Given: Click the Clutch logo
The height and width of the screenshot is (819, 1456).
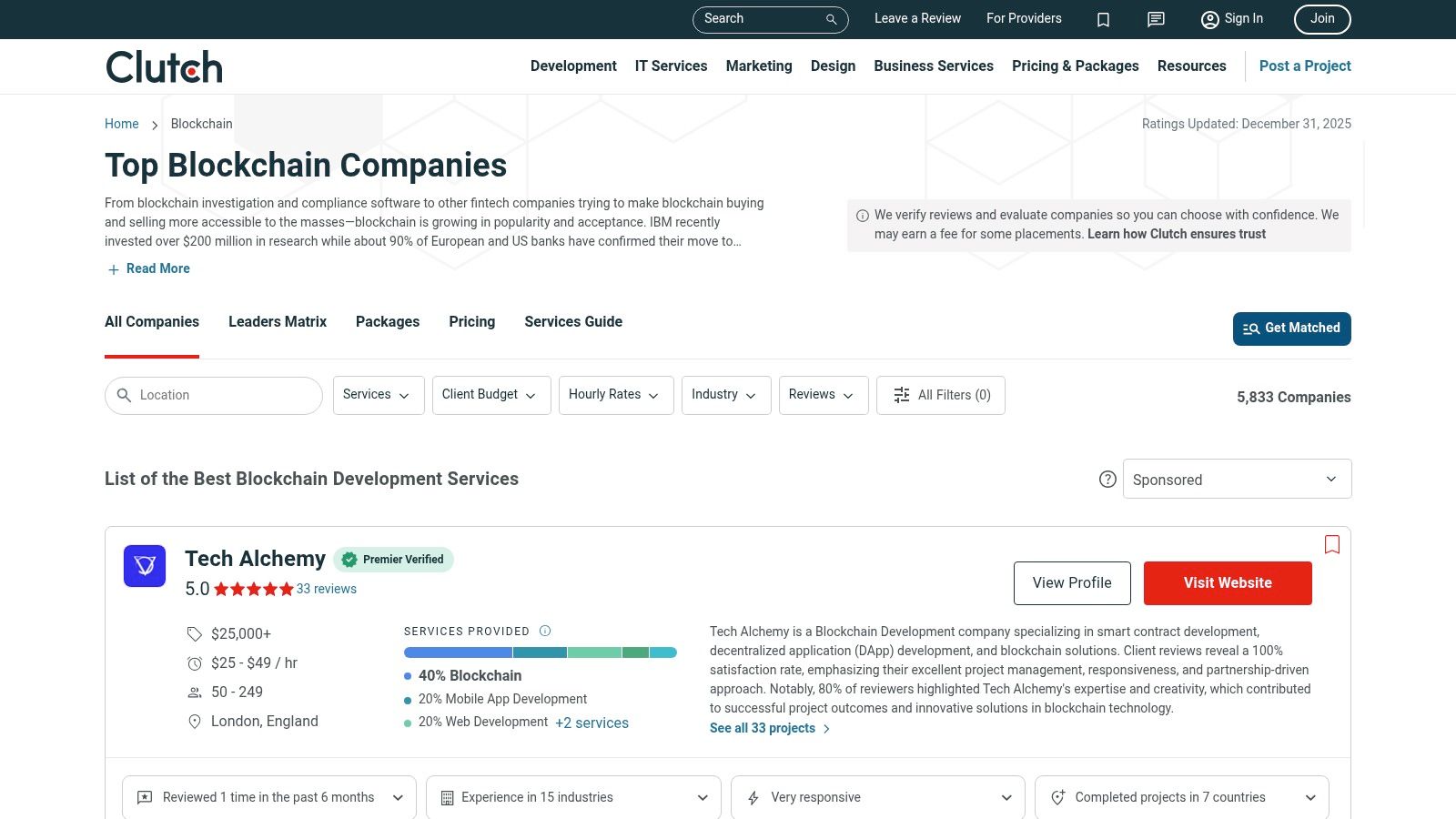Looking at the screenshot, I should tap(164, 67).
